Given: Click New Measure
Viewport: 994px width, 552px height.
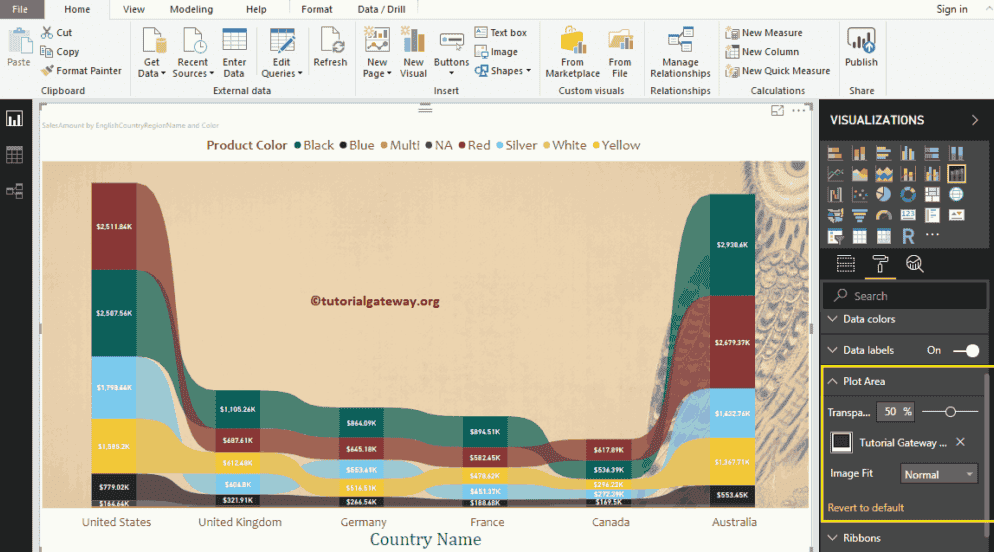Looking at the screenshot, I should tap(765, 32).
